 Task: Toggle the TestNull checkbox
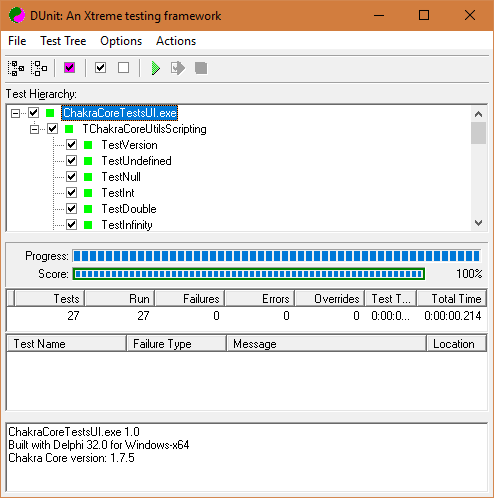click(71, 177)
